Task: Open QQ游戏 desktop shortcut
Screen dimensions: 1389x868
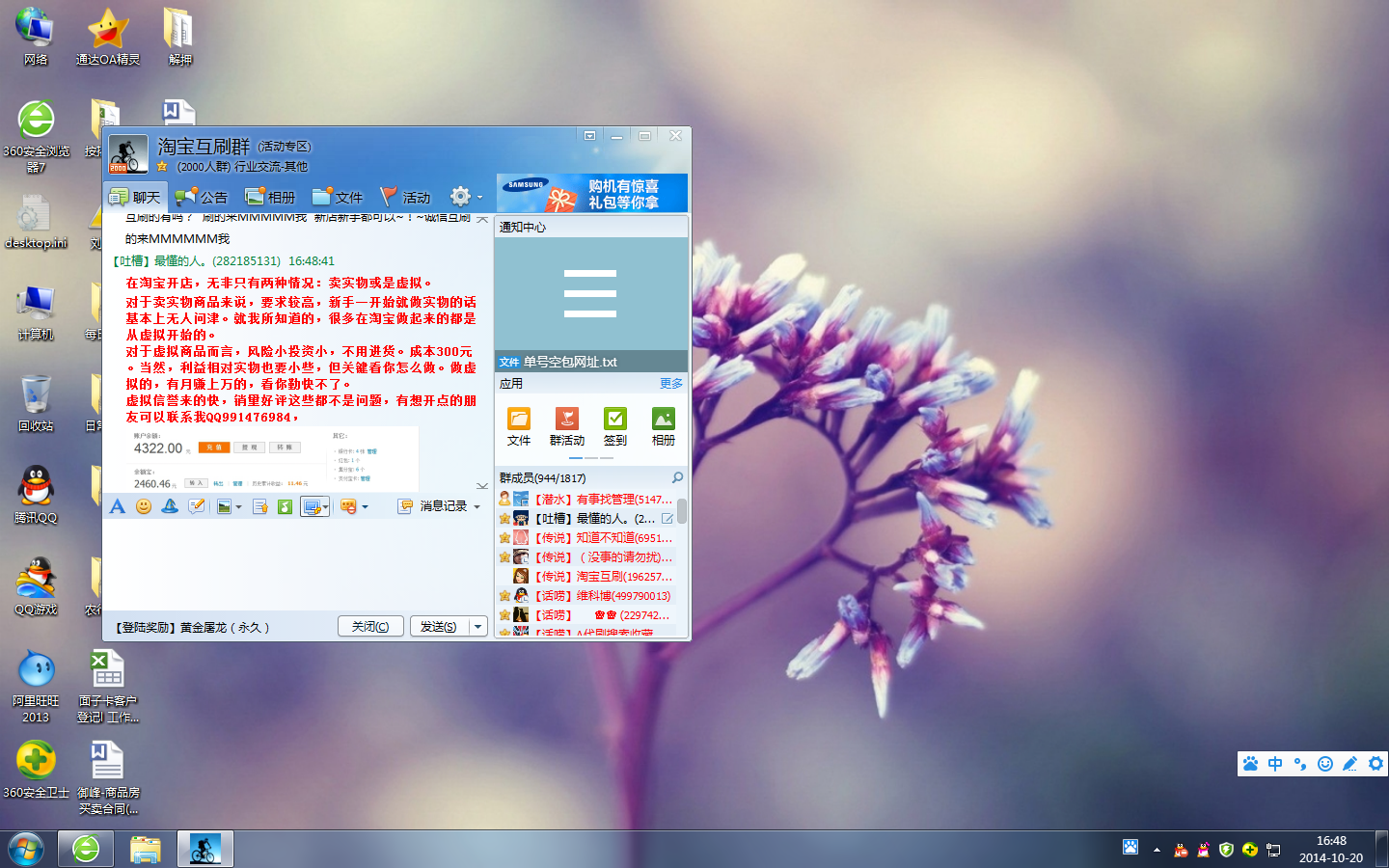Action: tap(36, 585)
